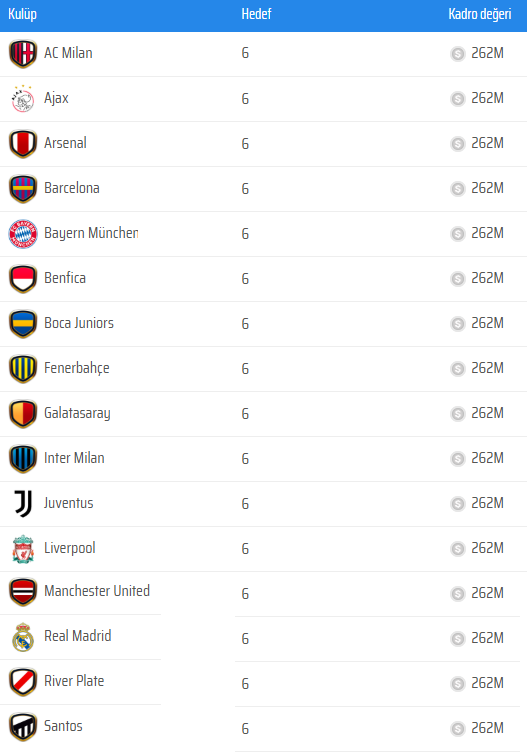Viewport: 528px width, 752px height.
Task: Click the Fenerbahçe striped shield icon
Action: [x=23, y=369]
